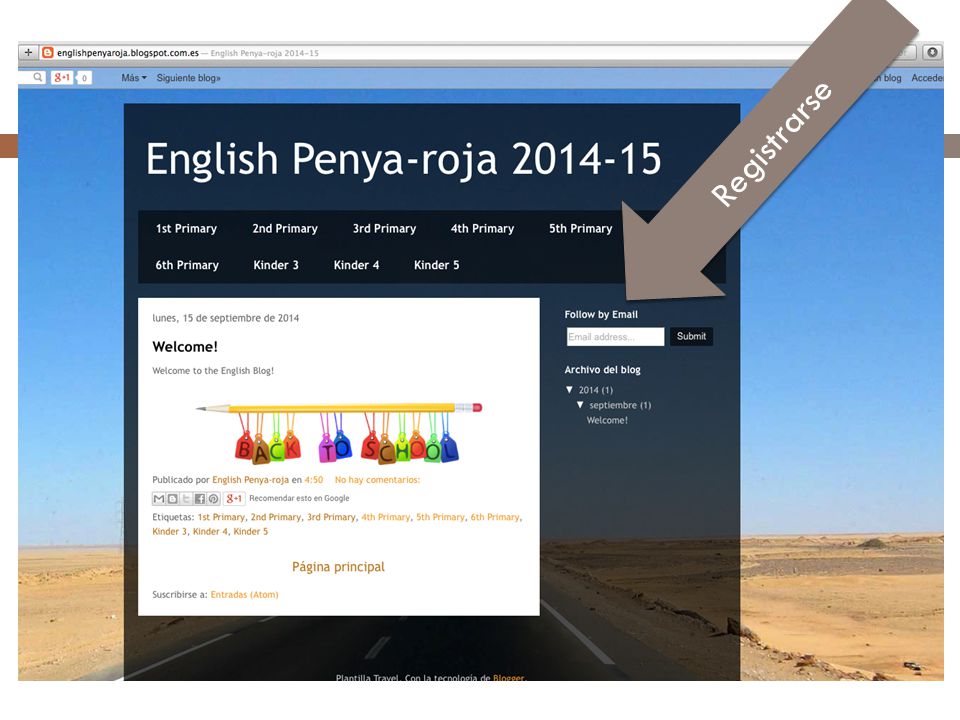Click the lunes, 15 de septiembre de 2014 date
The width and height of the screenshot is (960, 720).
[225, 318]
